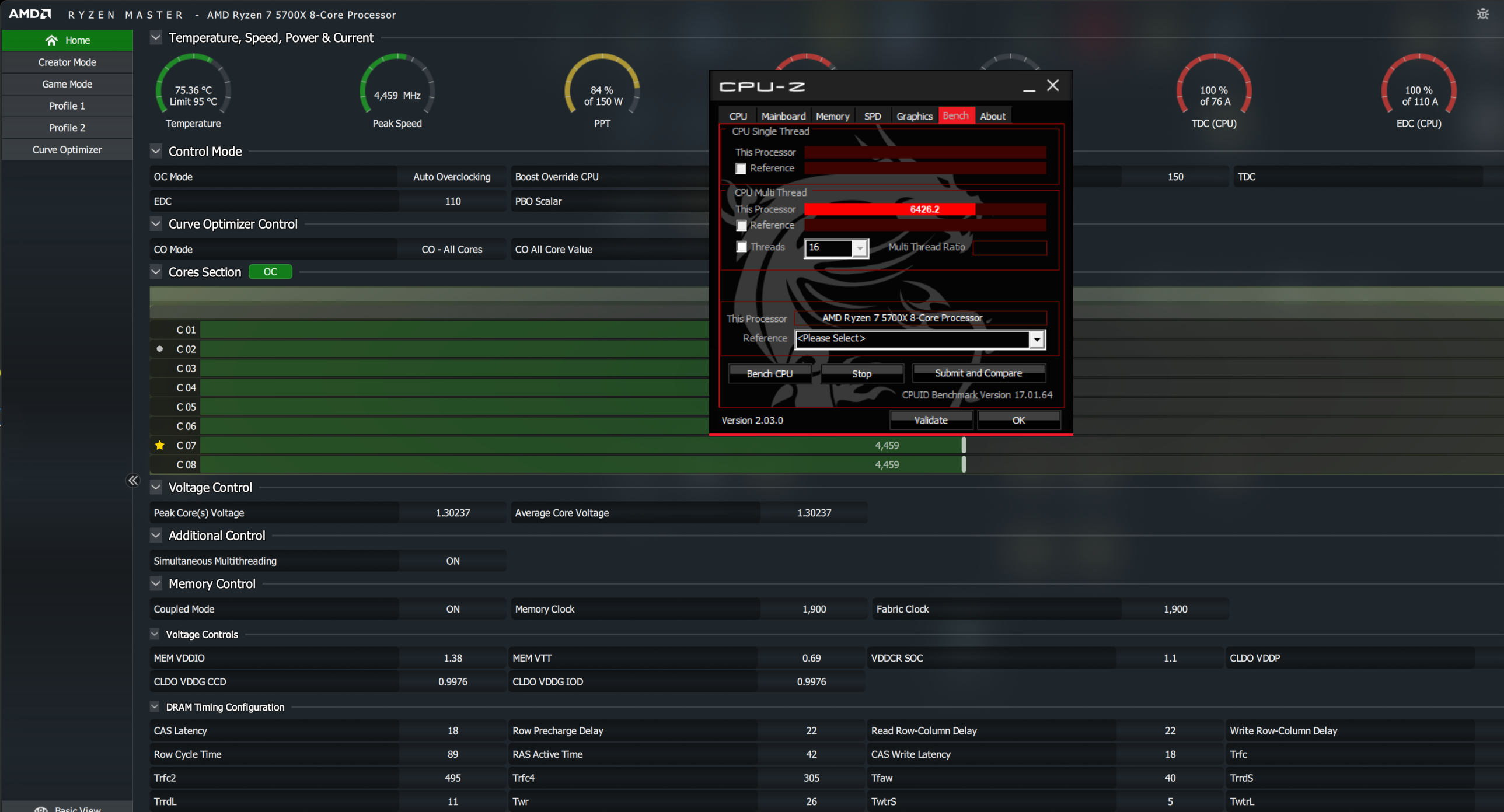Screen dimensions: 1504x812
Task: Switch to the CPU tab in CPU-Z
Action: [x=738, y=116]
